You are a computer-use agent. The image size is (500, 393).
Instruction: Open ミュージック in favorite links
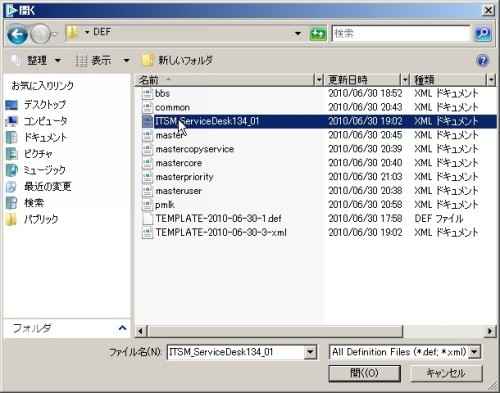(x=44, y=170)
